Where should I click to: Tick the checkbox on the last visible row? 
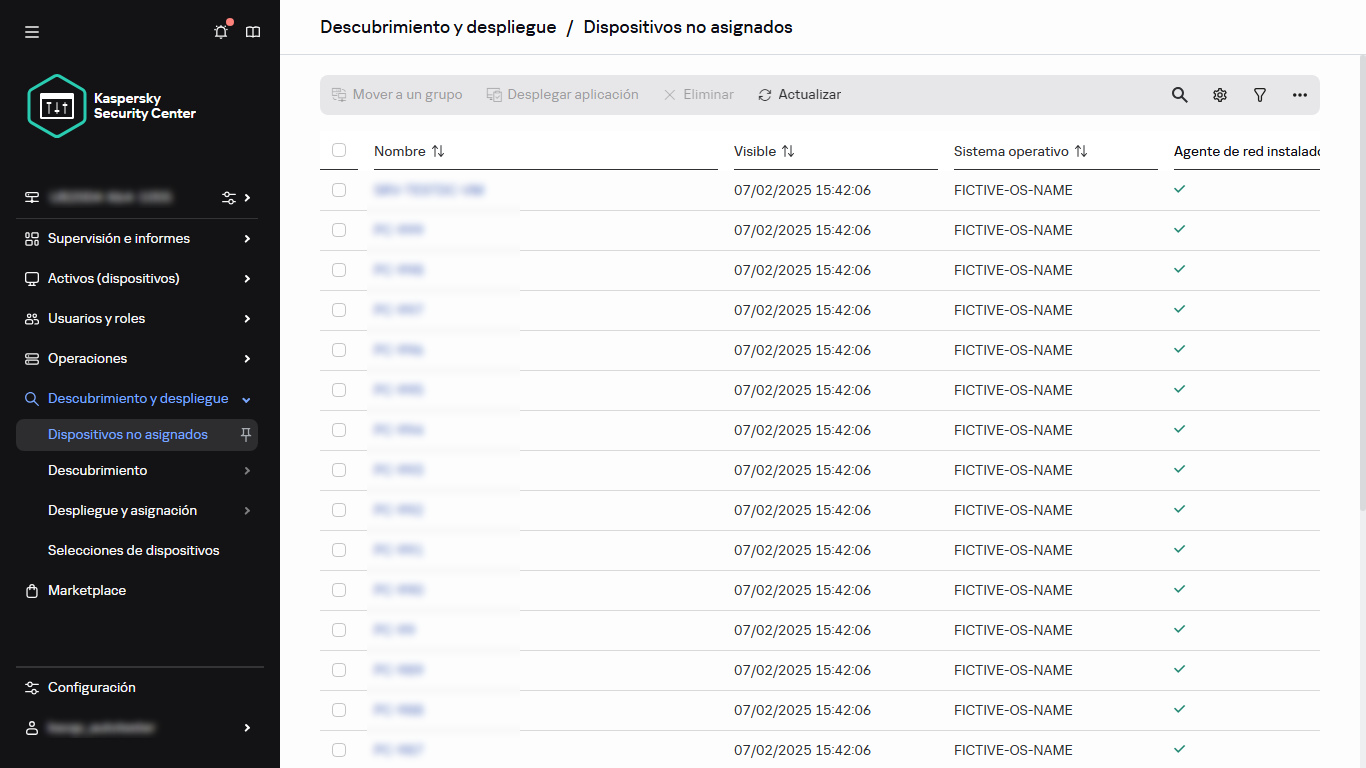(x=339, y=749)
